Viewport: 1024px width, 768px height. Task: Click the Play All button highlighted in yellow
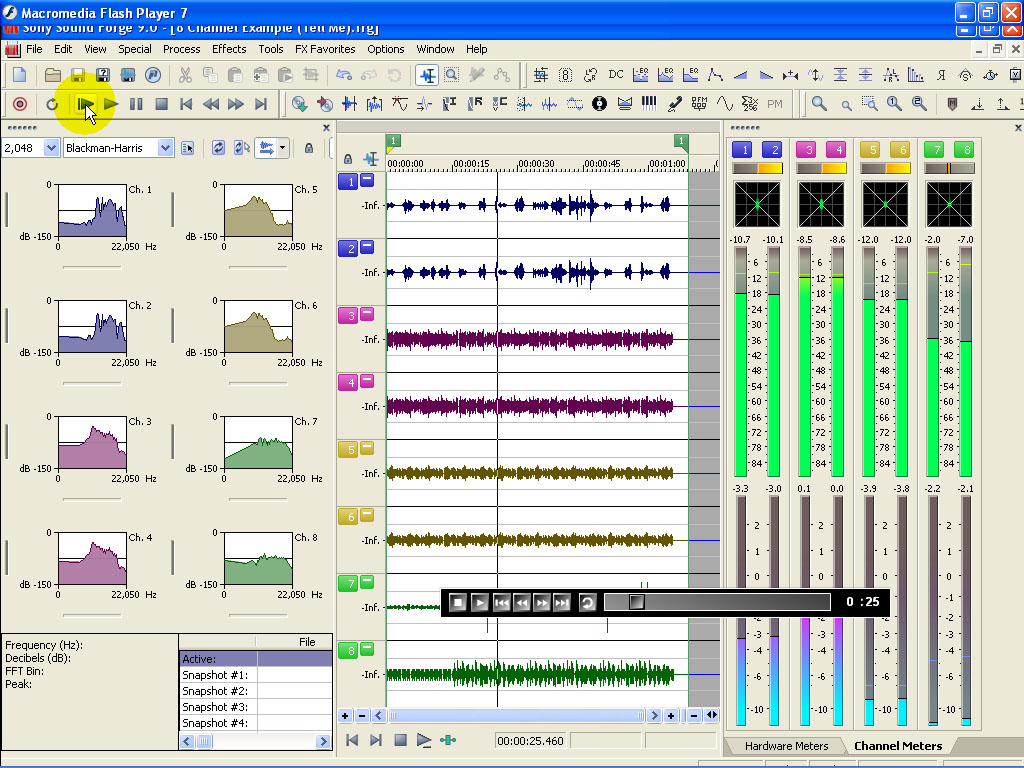pos(86,104)
